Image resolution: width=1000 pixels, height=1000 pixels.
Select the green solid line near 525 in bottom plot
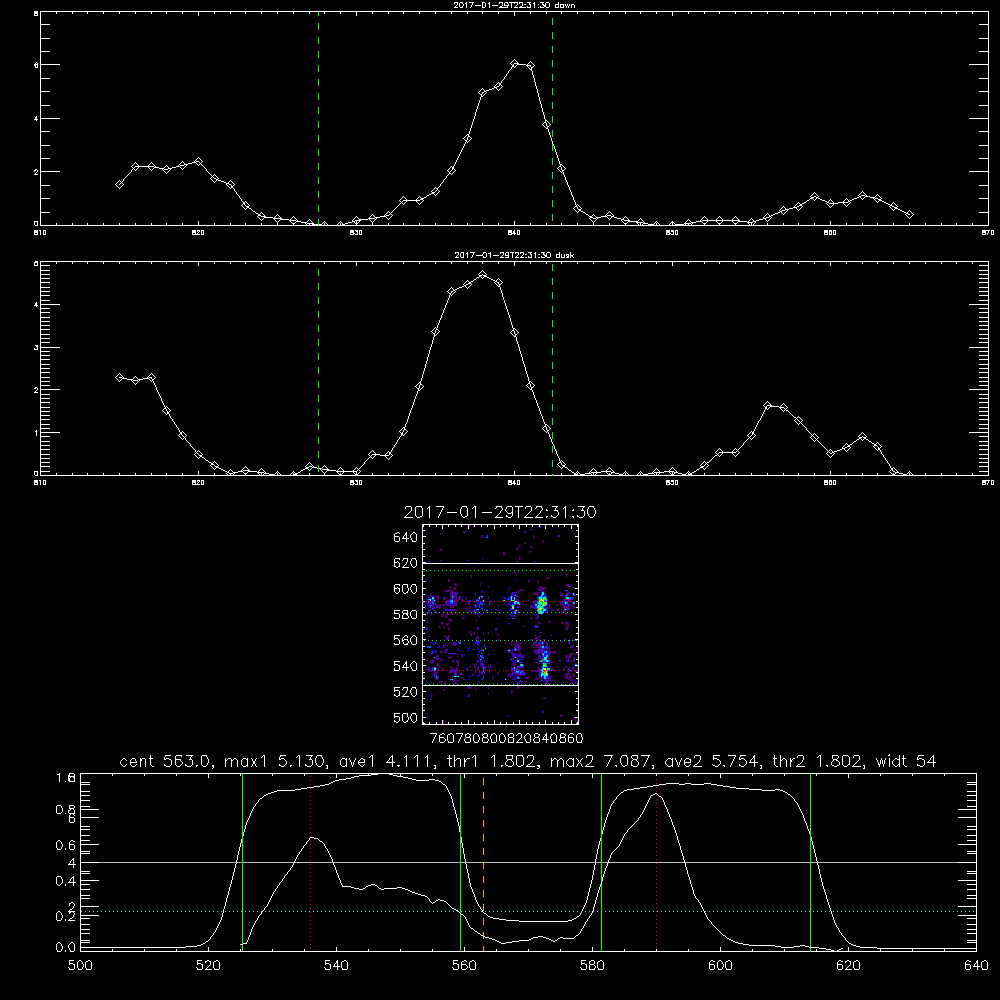[x=242, y=862]
